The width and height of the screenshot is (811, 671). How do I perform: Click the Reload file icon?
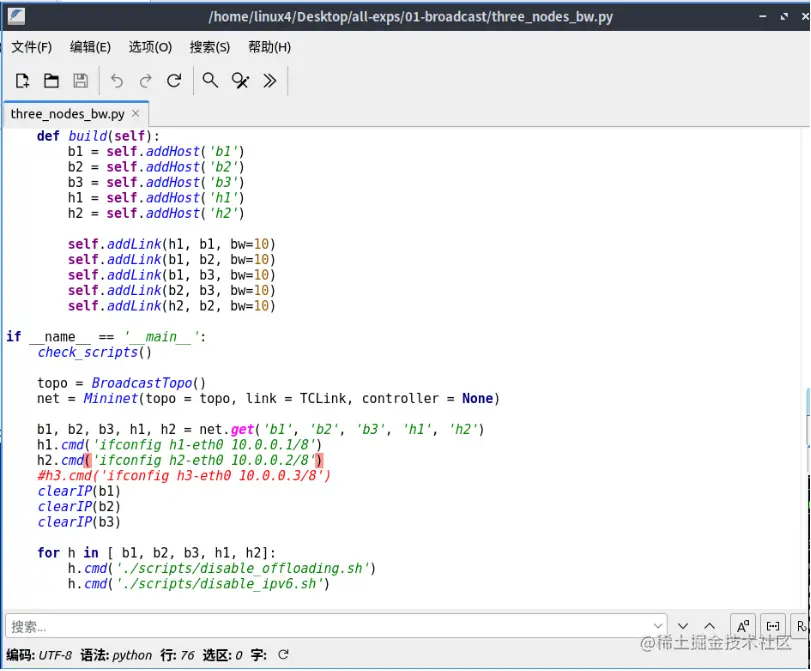click(174, 81)
